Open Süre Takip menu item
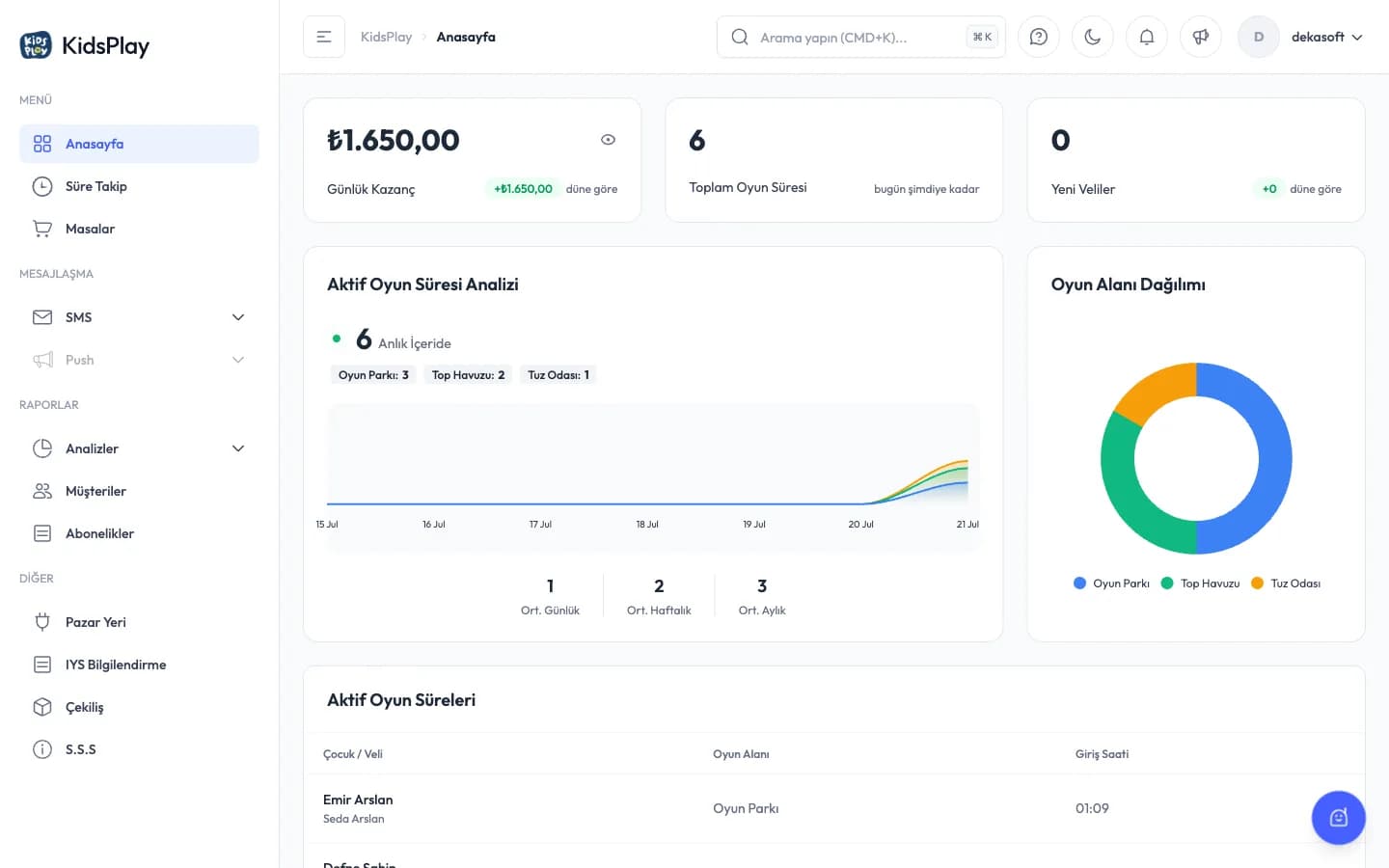This screenshot has width=1389, height=868. click(x=139, y=186)
